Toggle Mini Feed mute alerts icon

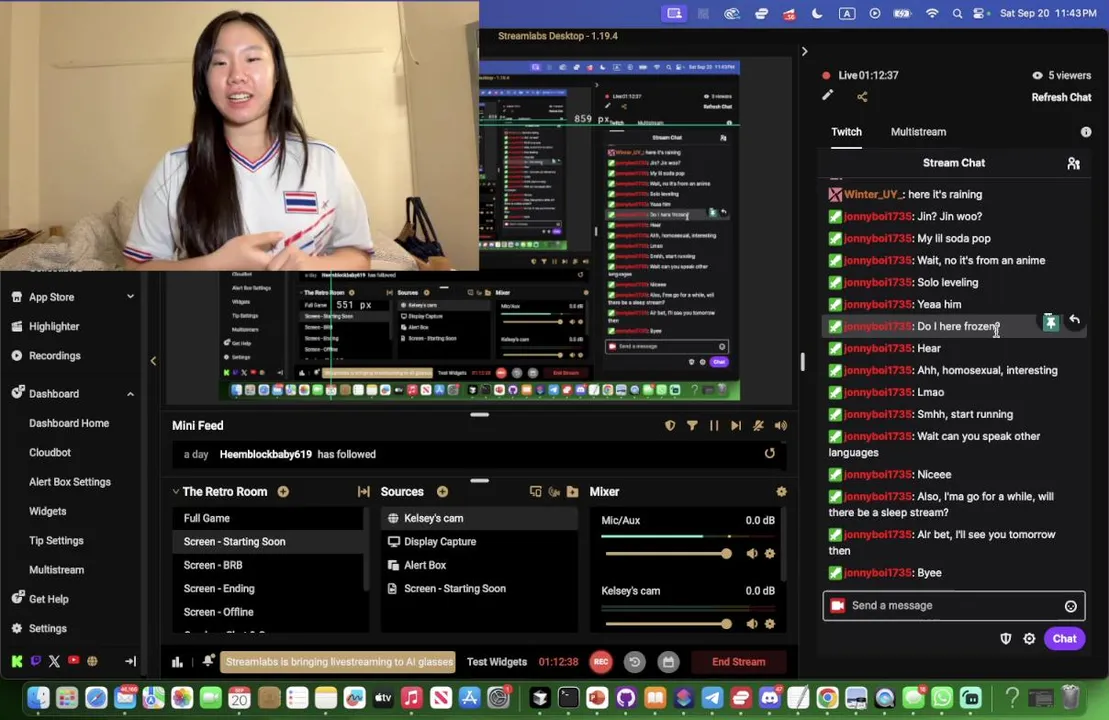point(758,425)
